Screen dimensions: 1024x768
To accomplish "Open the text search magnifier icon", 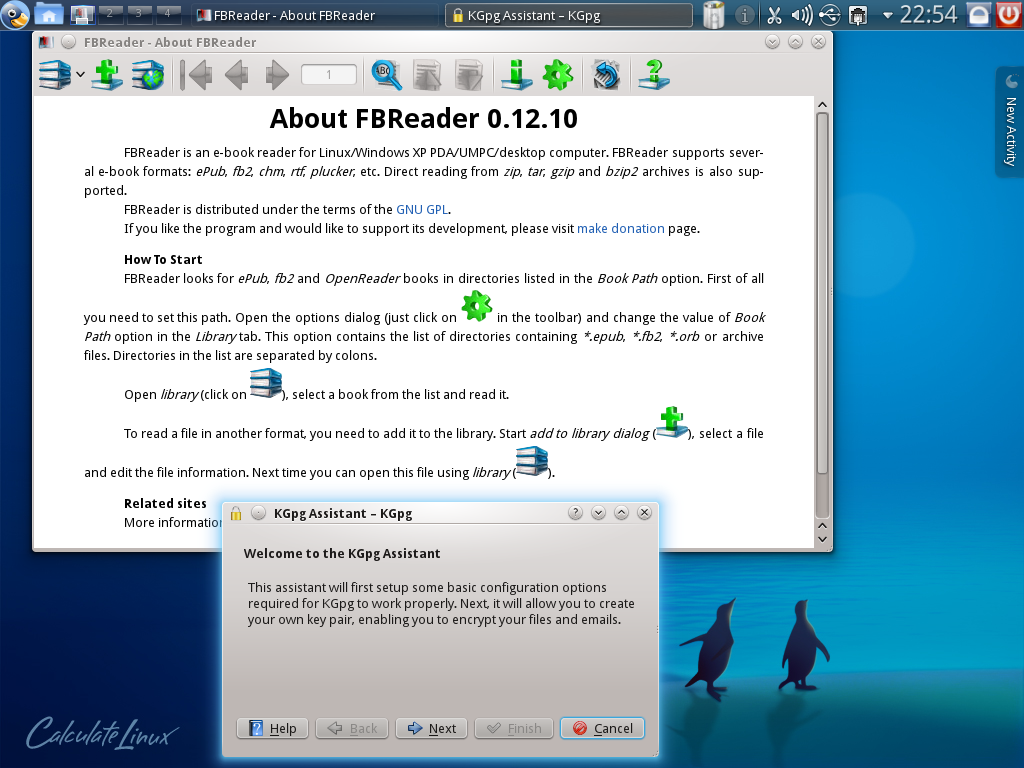I will (387, 74).
